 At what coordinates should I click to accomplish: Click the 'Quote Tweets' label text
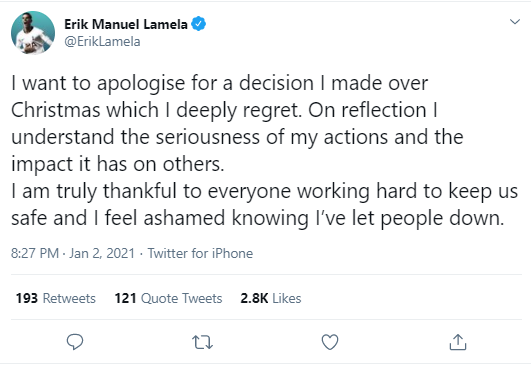[x=182, y=298]
